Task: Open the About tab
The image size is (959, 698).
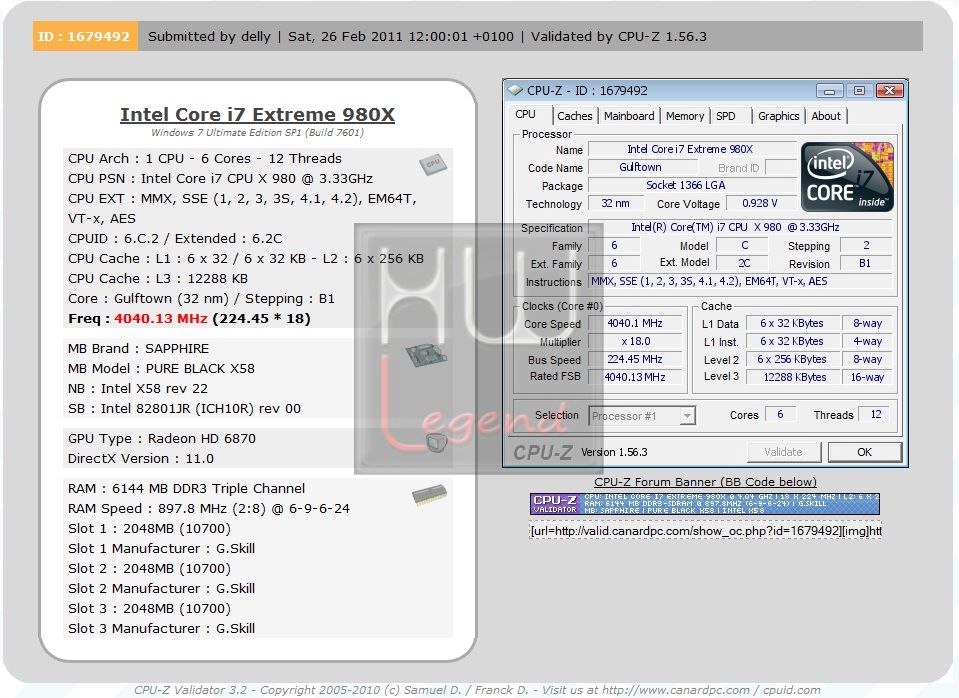Action: coord(826,116)
